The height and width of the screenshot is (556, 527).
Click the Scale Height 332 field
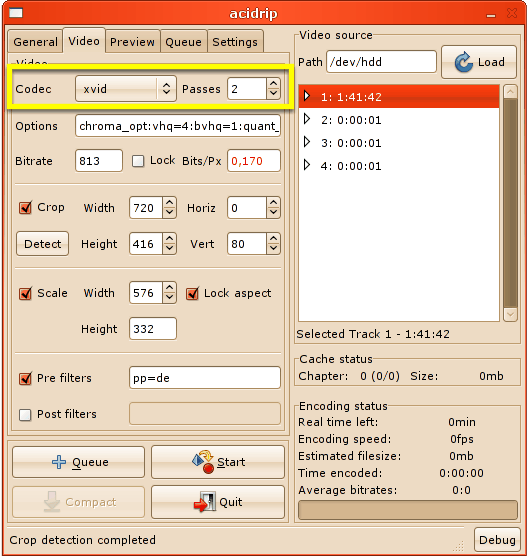(x=153, y=329)
